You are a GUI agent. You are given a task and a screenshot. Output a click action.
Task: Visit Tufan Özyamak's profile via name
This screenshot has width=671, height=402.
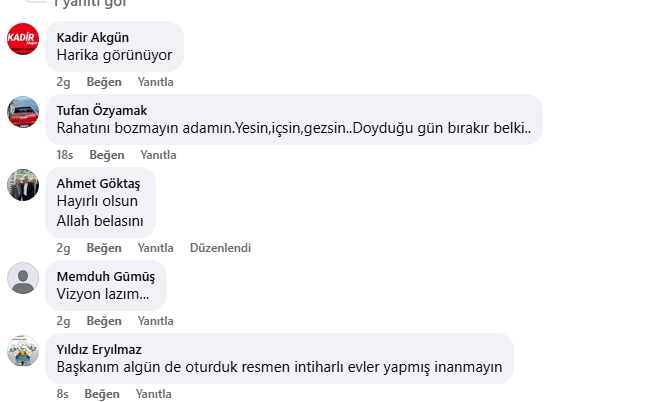pyautogui.click(x=102, y=111)
